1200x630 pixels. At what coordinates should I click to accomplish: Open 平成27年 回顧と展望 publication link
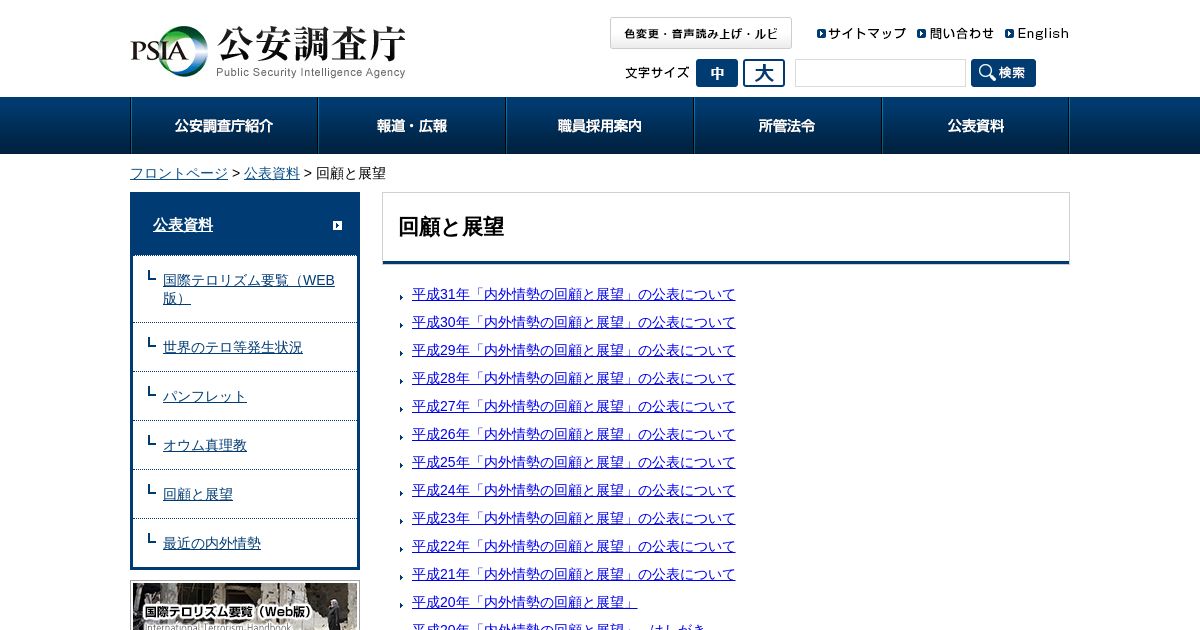574,406
